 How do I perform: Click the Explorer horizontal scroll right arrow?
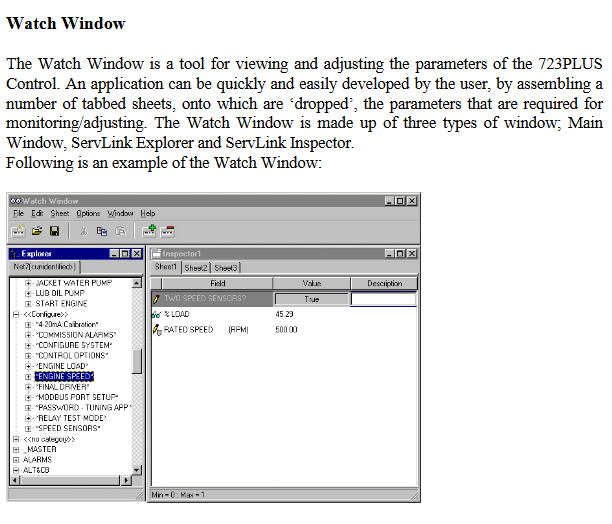pos(126,480)
